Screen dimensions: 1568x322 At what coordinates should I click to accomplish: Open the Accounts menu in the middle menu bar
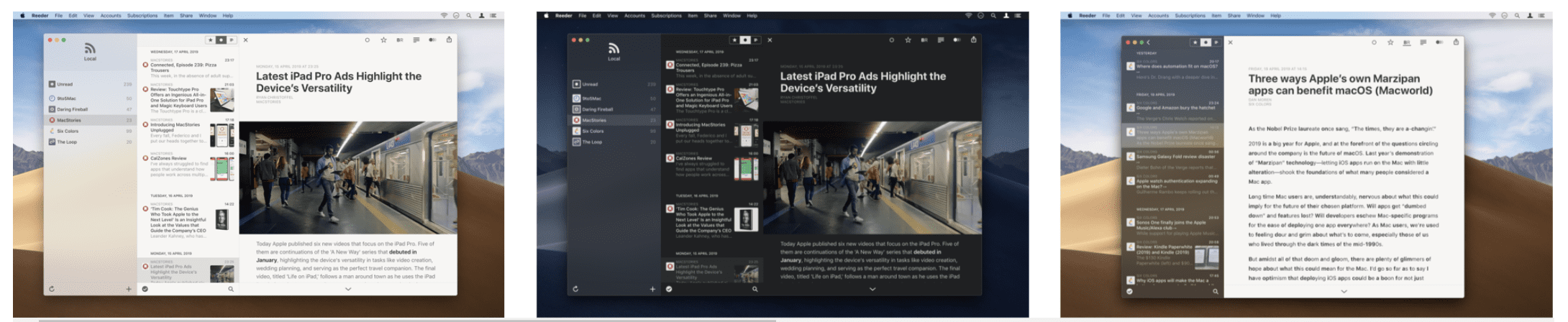(634, 15)
